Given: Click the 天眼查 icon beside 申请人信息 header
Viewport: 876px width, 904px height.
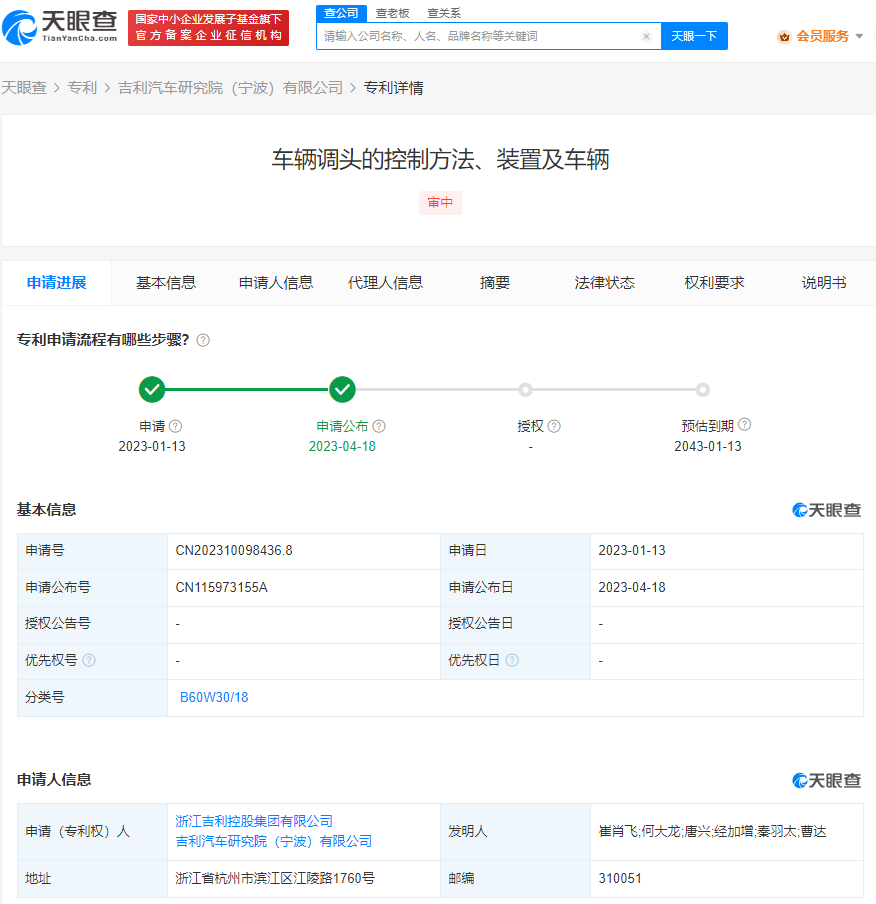Looking at the screenshot, I should click(x=828, y=780).
